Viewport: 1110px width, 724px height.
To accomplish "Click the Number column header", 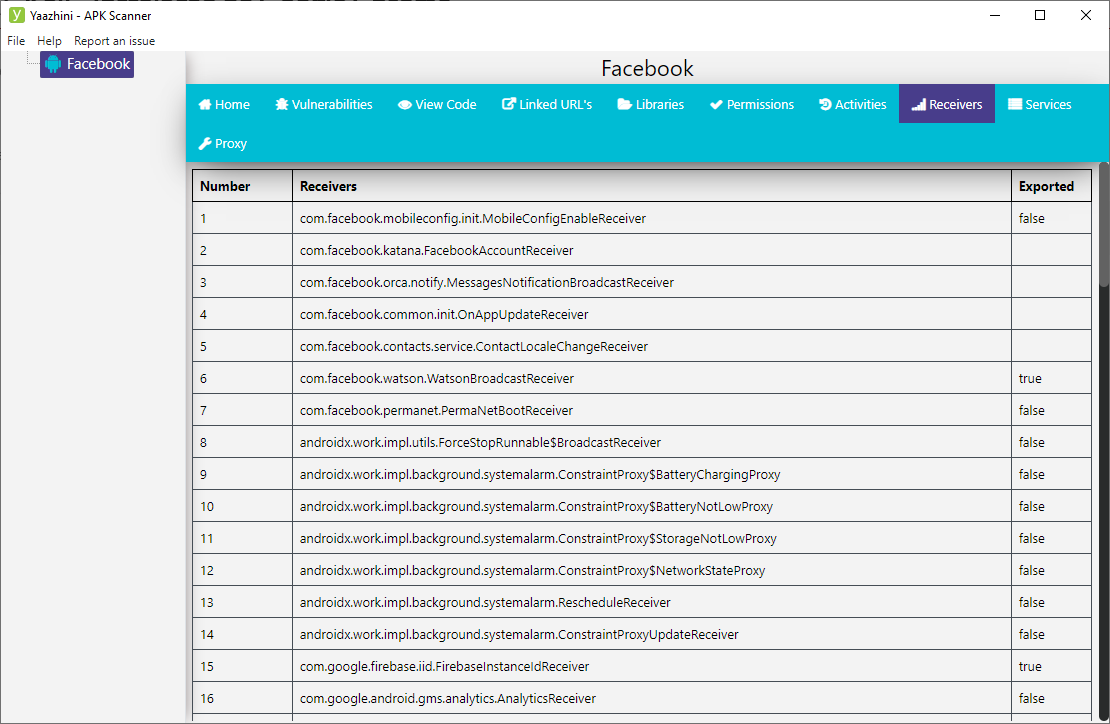I will 242,186.
